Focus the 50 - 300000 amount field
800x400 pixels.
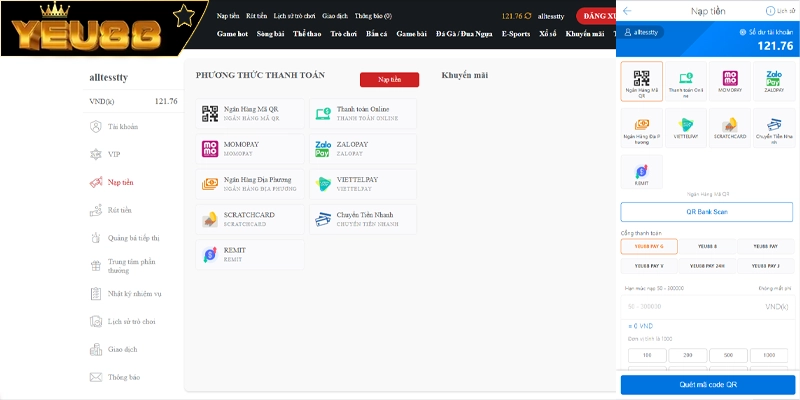coord(708,307)
